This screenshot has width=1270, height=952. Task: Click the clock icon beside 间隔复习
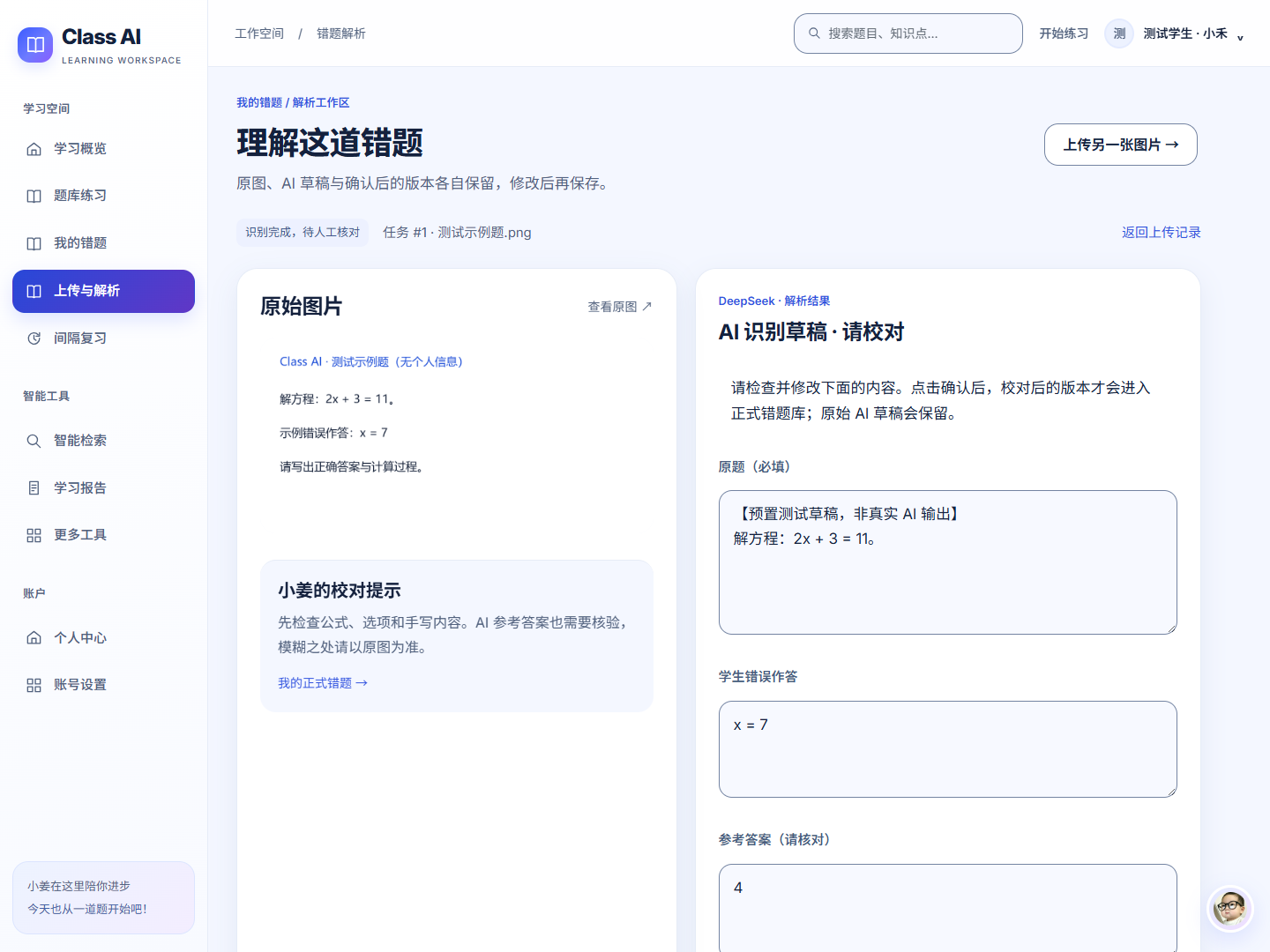pyautogui.click(x=34, y=338)
